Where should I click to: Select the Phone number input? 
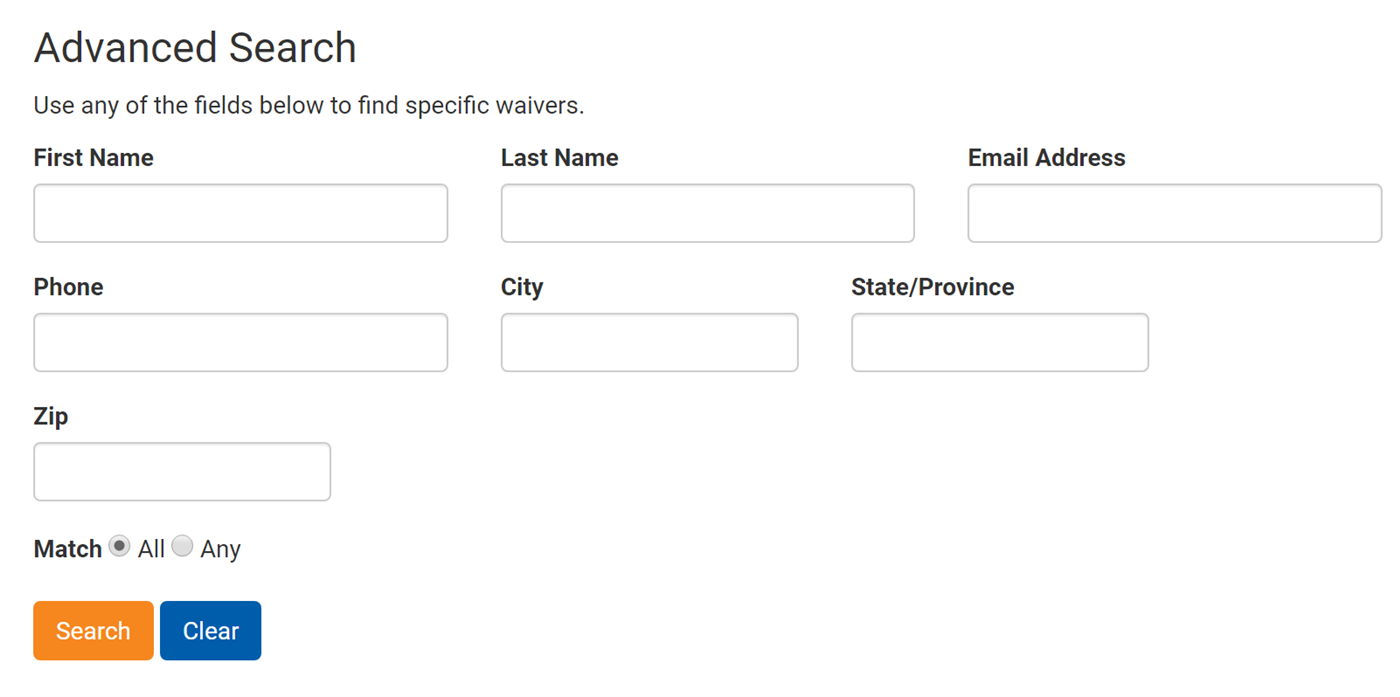(x=240, y=342)
